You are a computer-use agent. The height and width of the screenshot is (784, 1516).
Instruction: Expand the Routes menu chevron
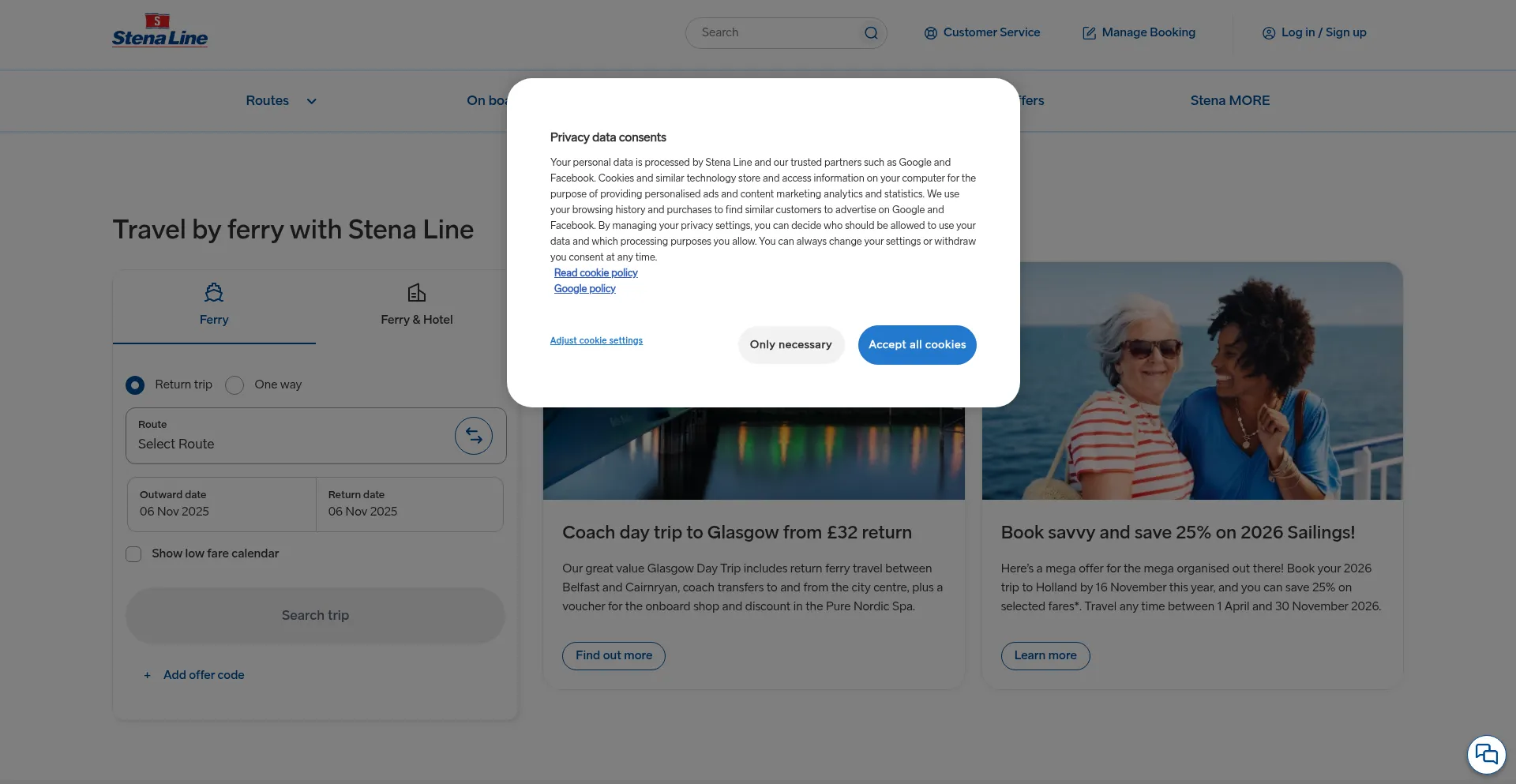point(311,101)
